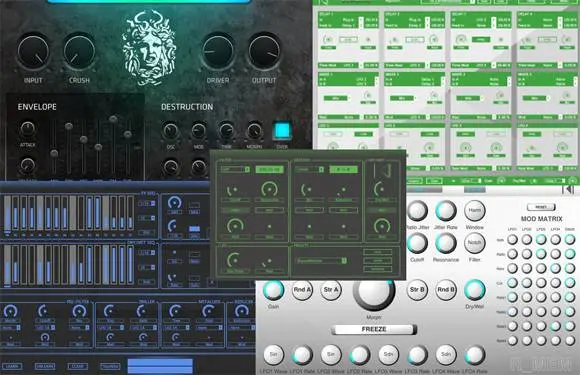Image resolution: width=580 pixels, height=375 pixels.
Task: Click the Dry/Wet knob
Action: 475,290
